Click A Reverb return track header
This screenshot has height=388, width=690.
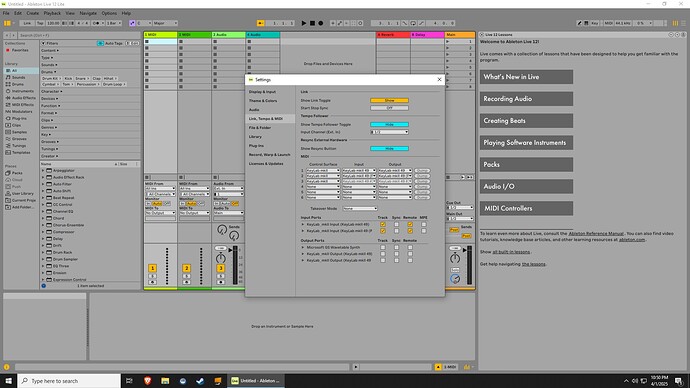click(393, 35)
